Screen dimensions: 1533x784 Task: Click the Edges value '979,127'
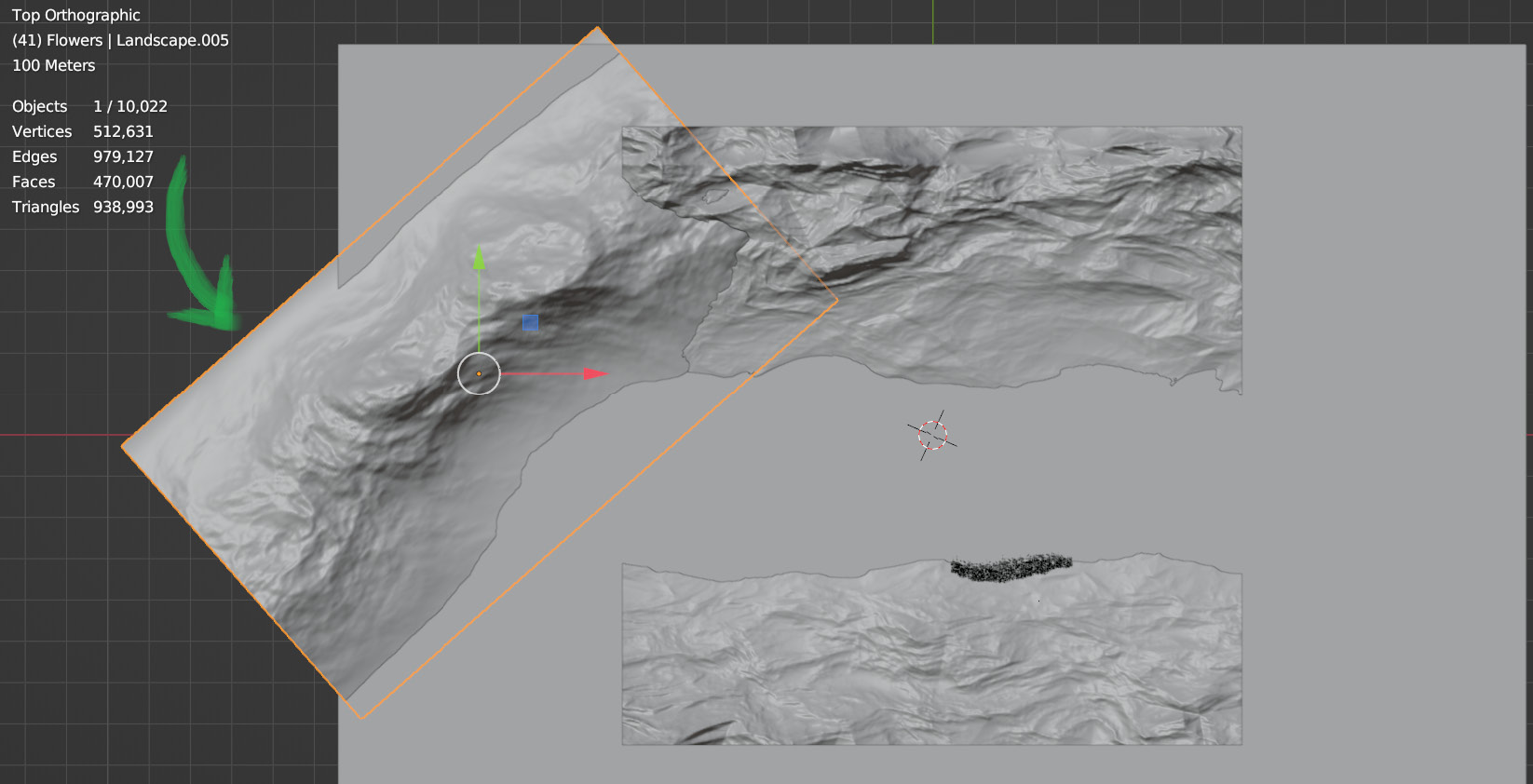[123, 156]
